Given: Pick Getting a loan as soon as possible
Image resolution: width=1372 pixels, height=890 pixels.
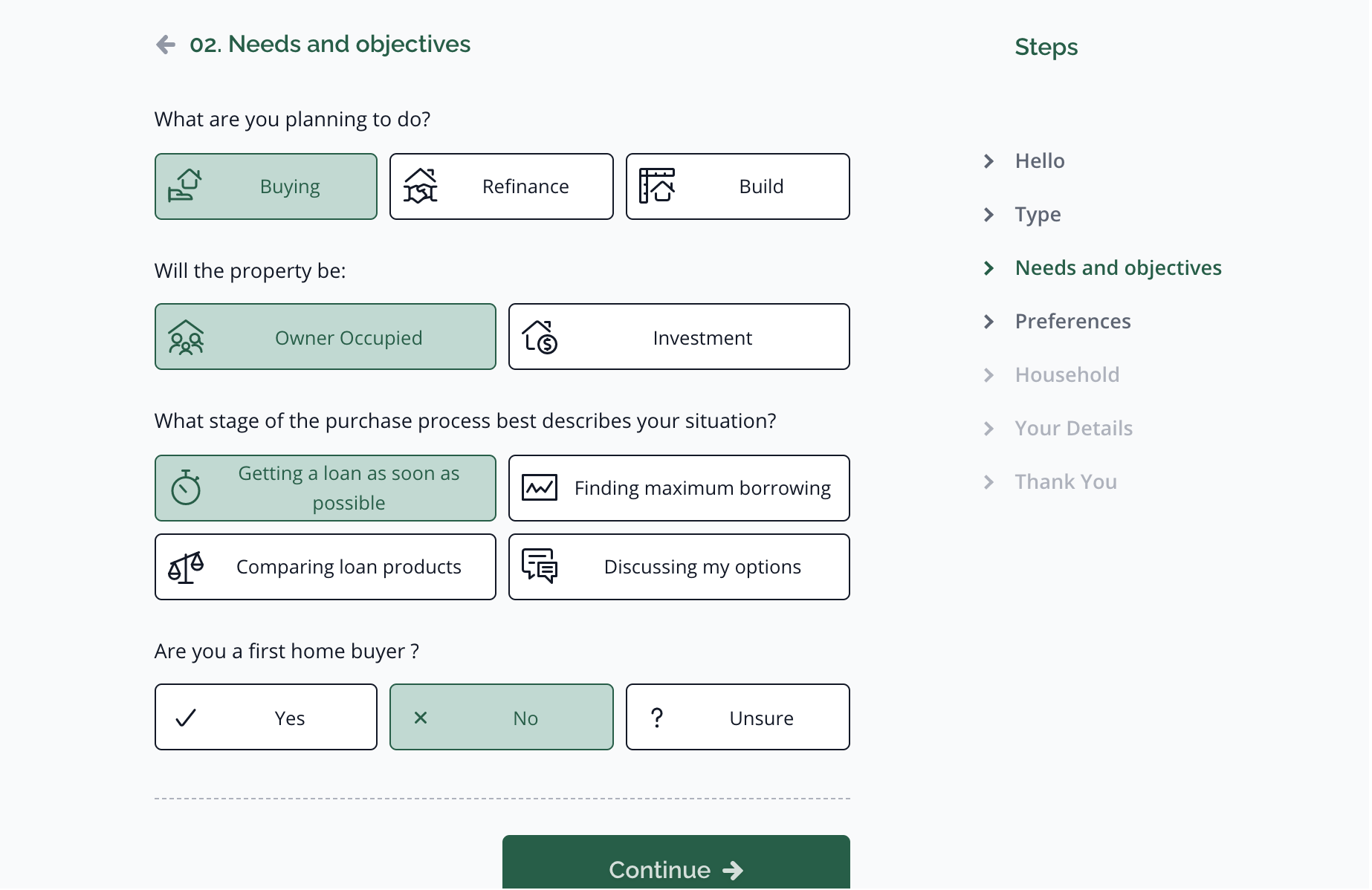Looking at the screenshot, I should (x=326, y=488).
